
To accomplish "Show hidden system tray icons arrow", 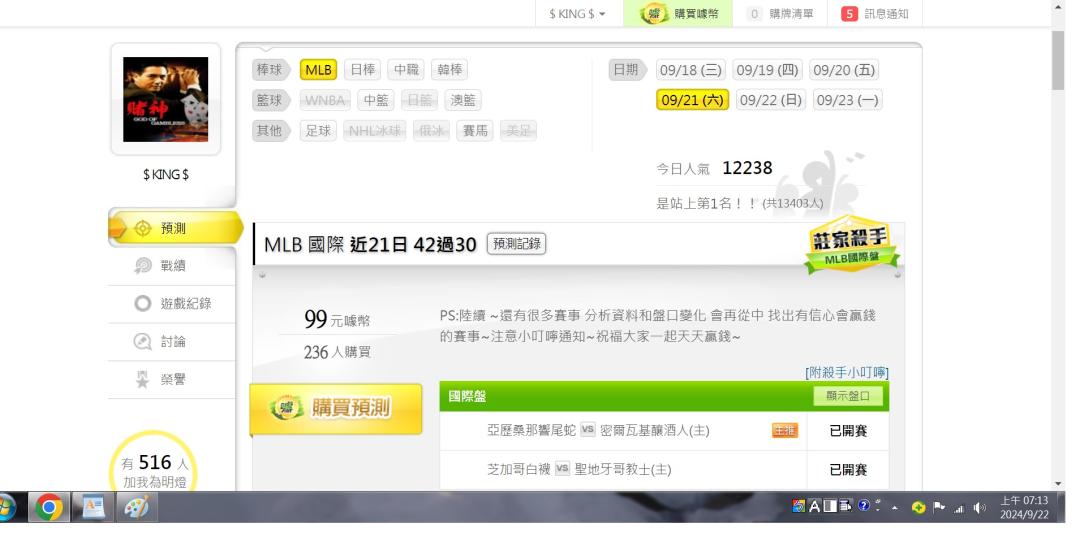I will (894, 508).
